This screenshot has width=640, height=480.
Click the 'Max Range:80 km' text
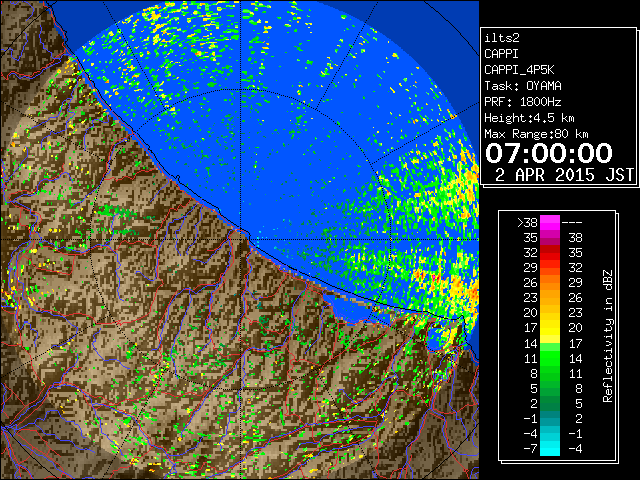click(x=536, y=134)
